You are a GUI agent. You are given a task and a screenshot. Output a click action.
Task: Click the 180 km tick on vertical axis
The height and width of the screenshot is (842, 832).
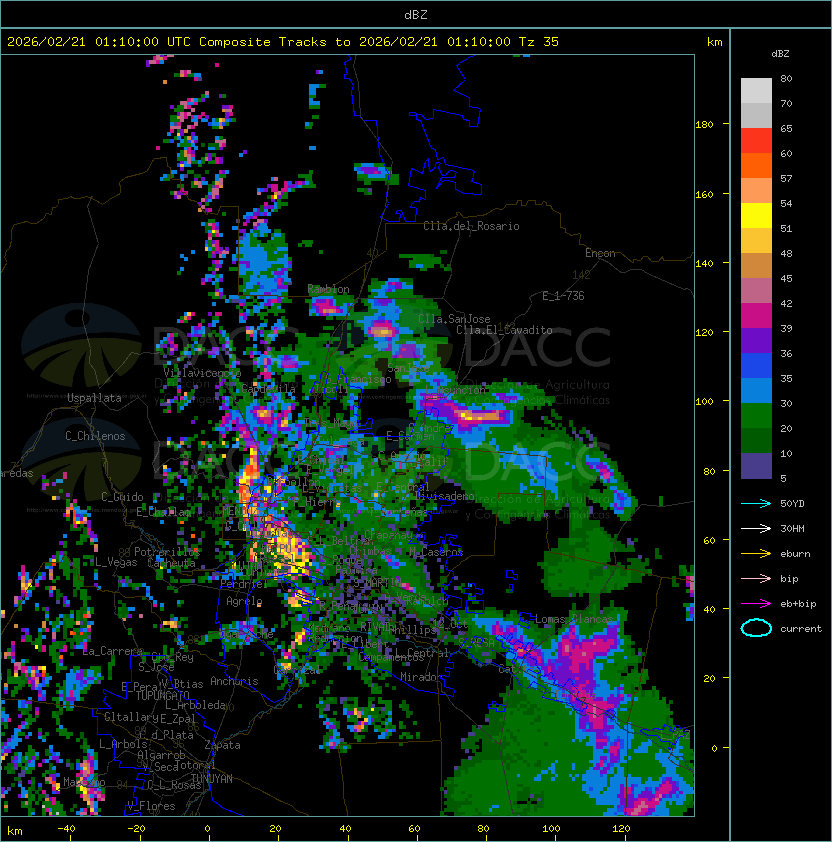[x=704, y=125]
